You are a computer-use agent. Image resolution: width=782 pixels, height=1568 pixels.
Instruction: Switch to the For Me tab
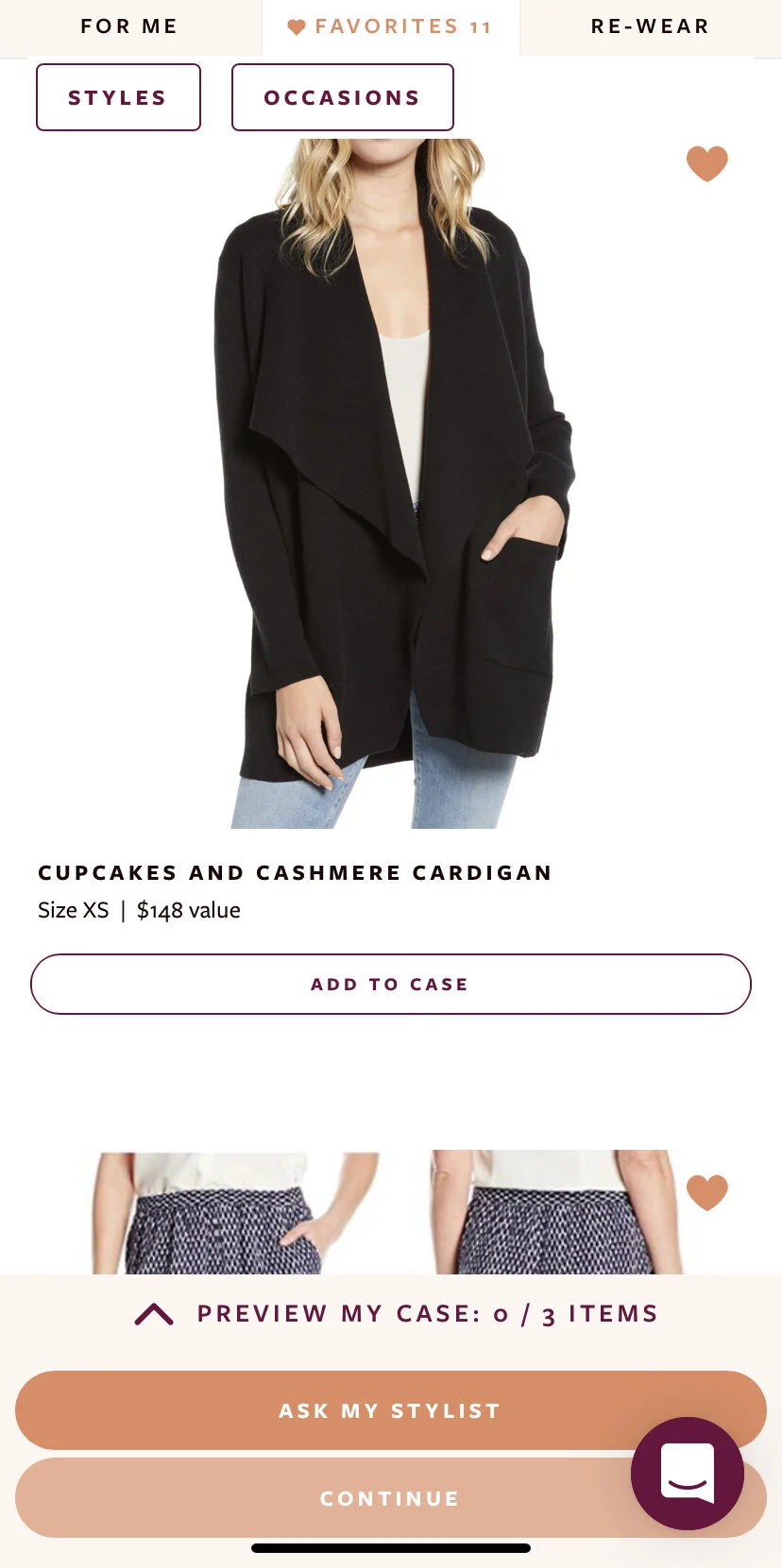click(129, 26)
